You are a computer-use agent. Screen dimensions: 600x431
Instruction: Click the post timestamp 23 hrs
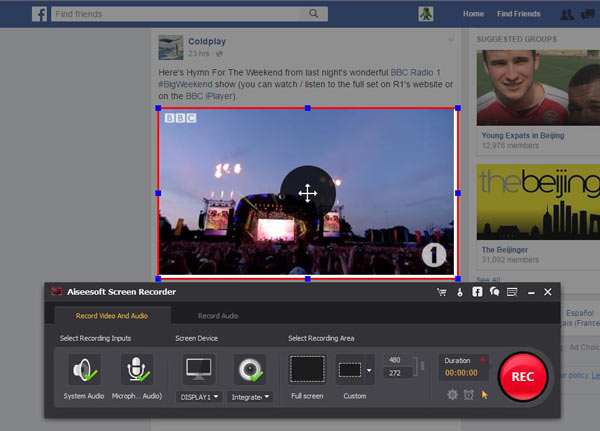pos(199,54)
